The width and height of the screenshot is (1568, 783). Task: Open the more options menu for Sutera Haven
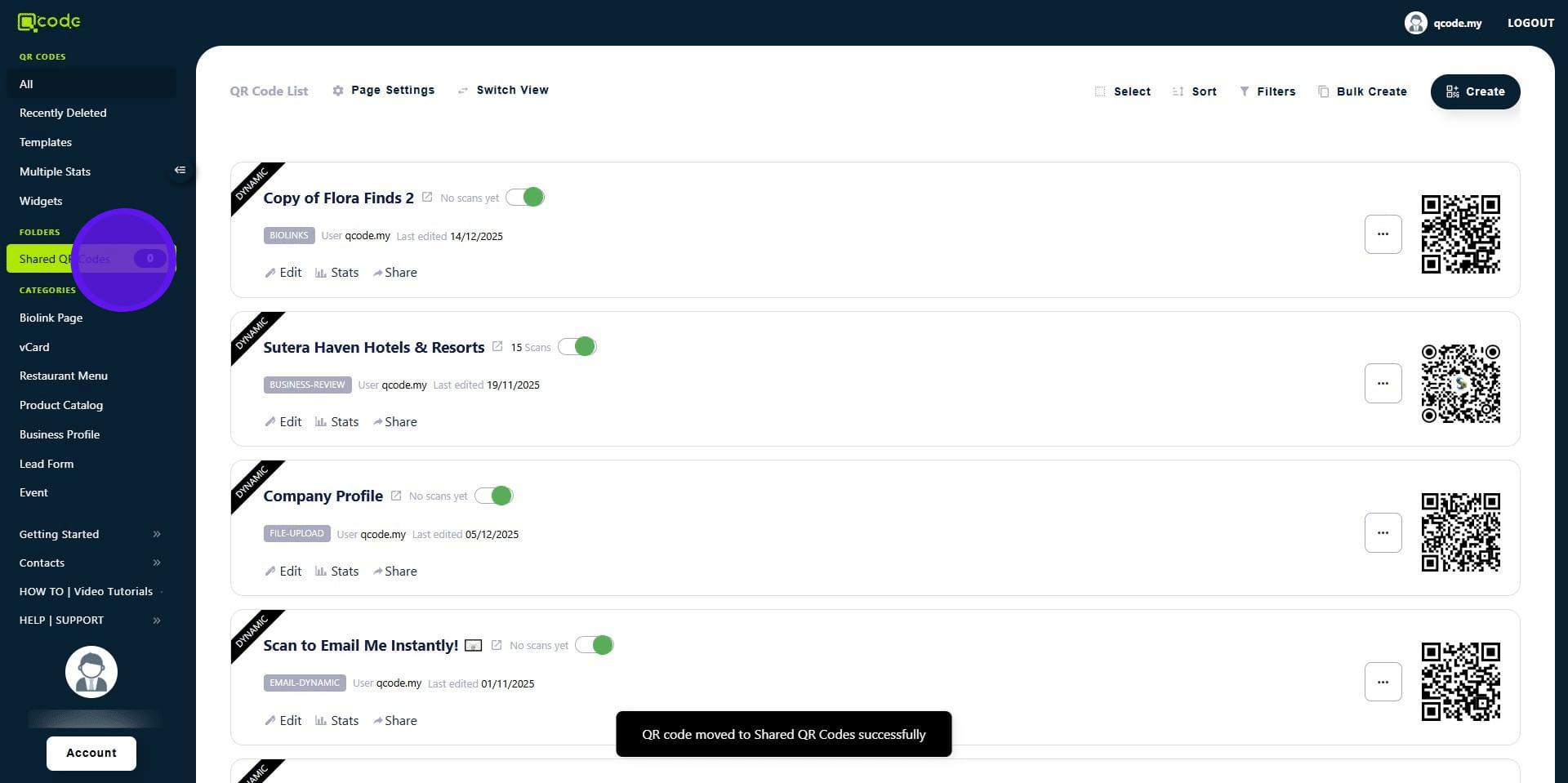point(1383,383)
